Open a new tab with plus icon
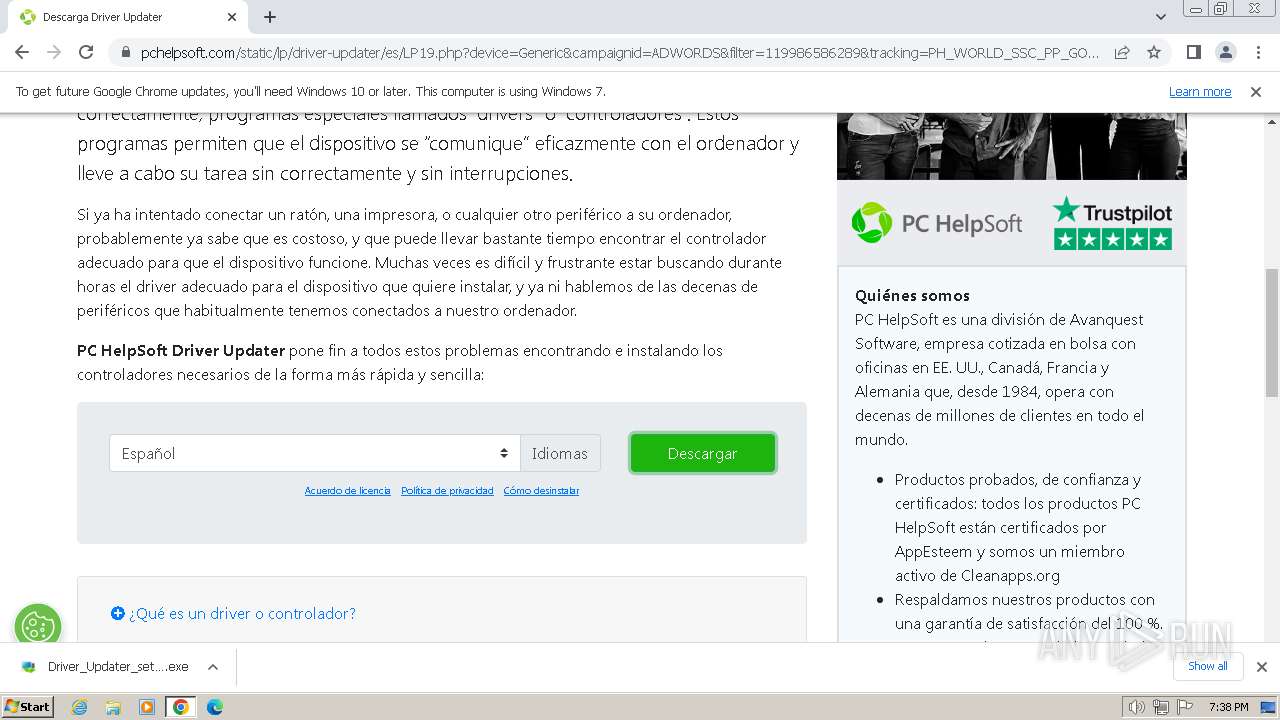 coord(270,17)
